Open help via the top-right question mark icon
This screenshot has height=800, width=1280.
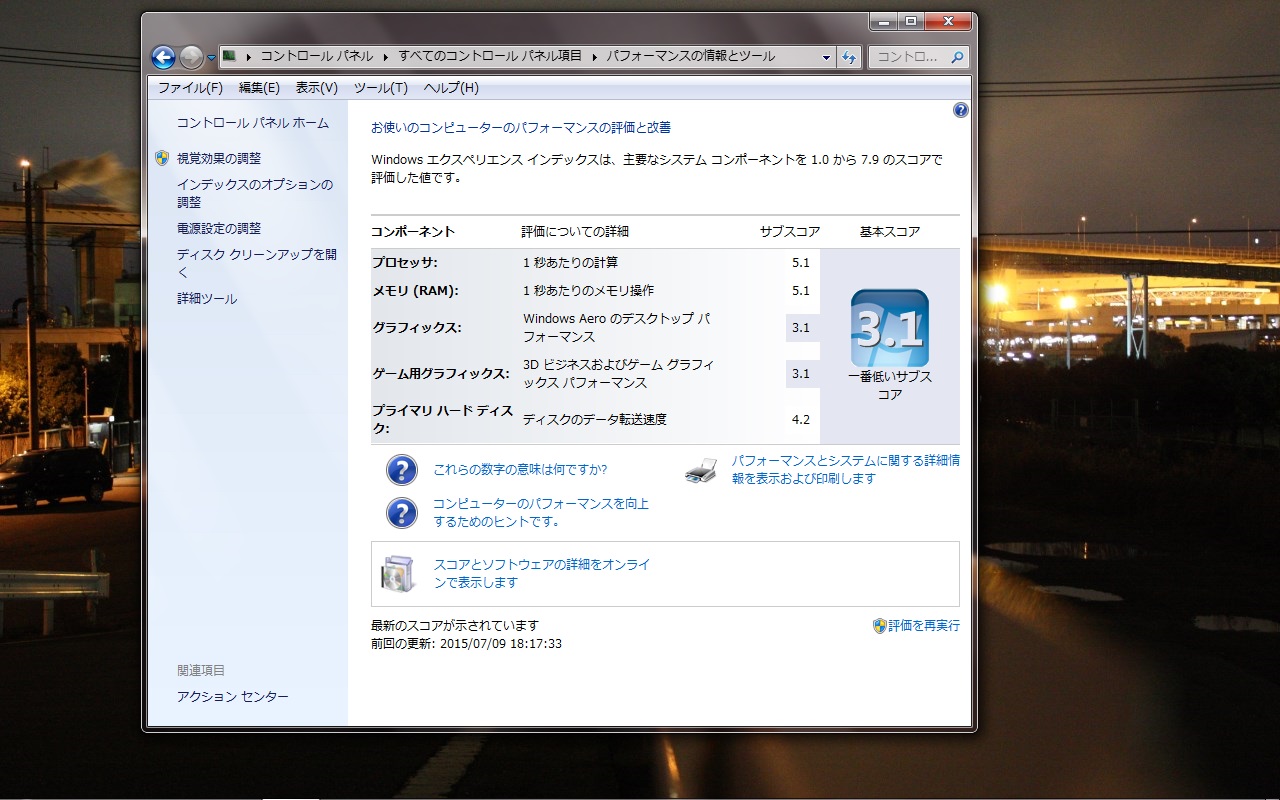tap(961, 110)
